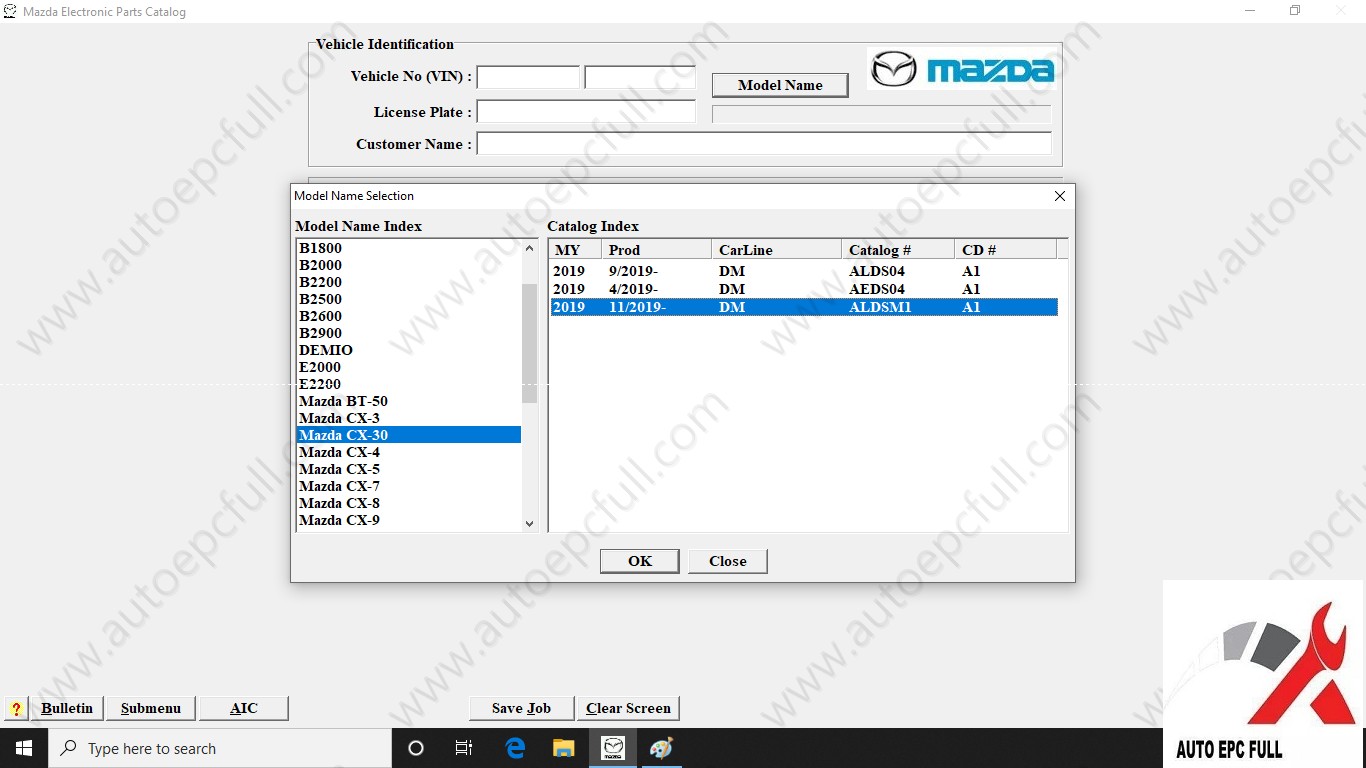Select Mazda BT-50 in model list

[409, 401]
